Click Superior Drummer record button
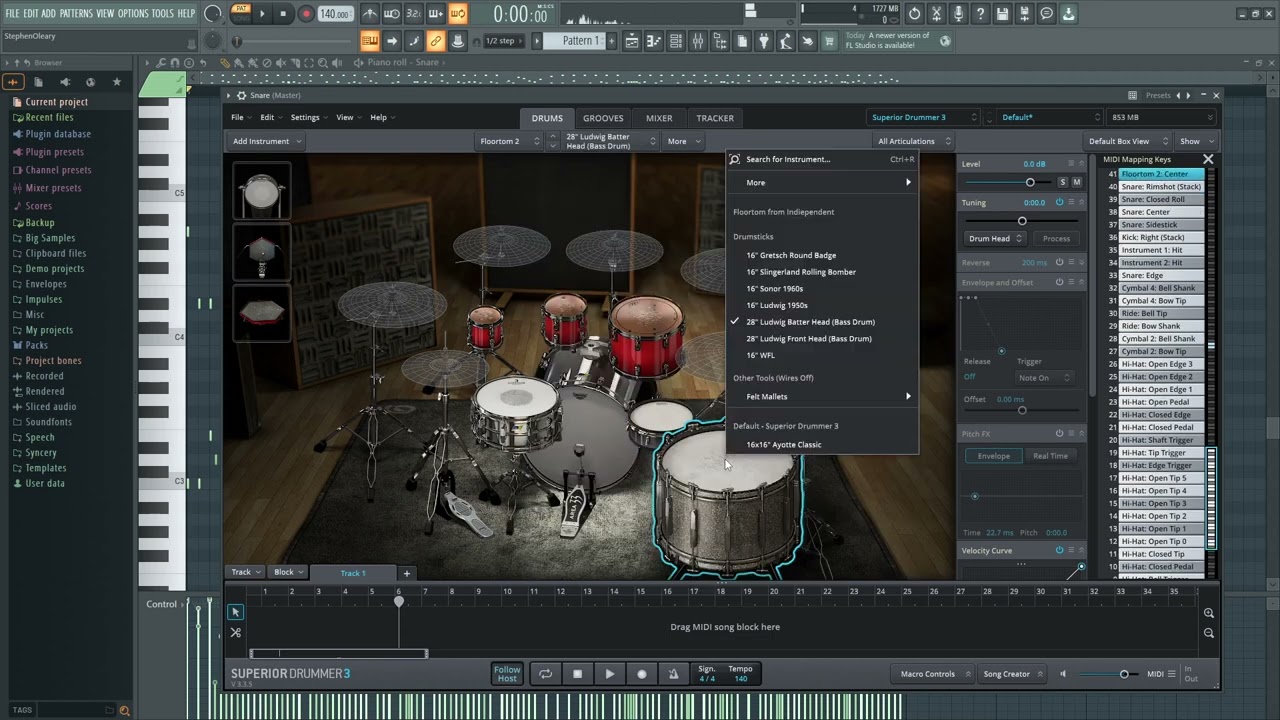 (x=642, y=674)
